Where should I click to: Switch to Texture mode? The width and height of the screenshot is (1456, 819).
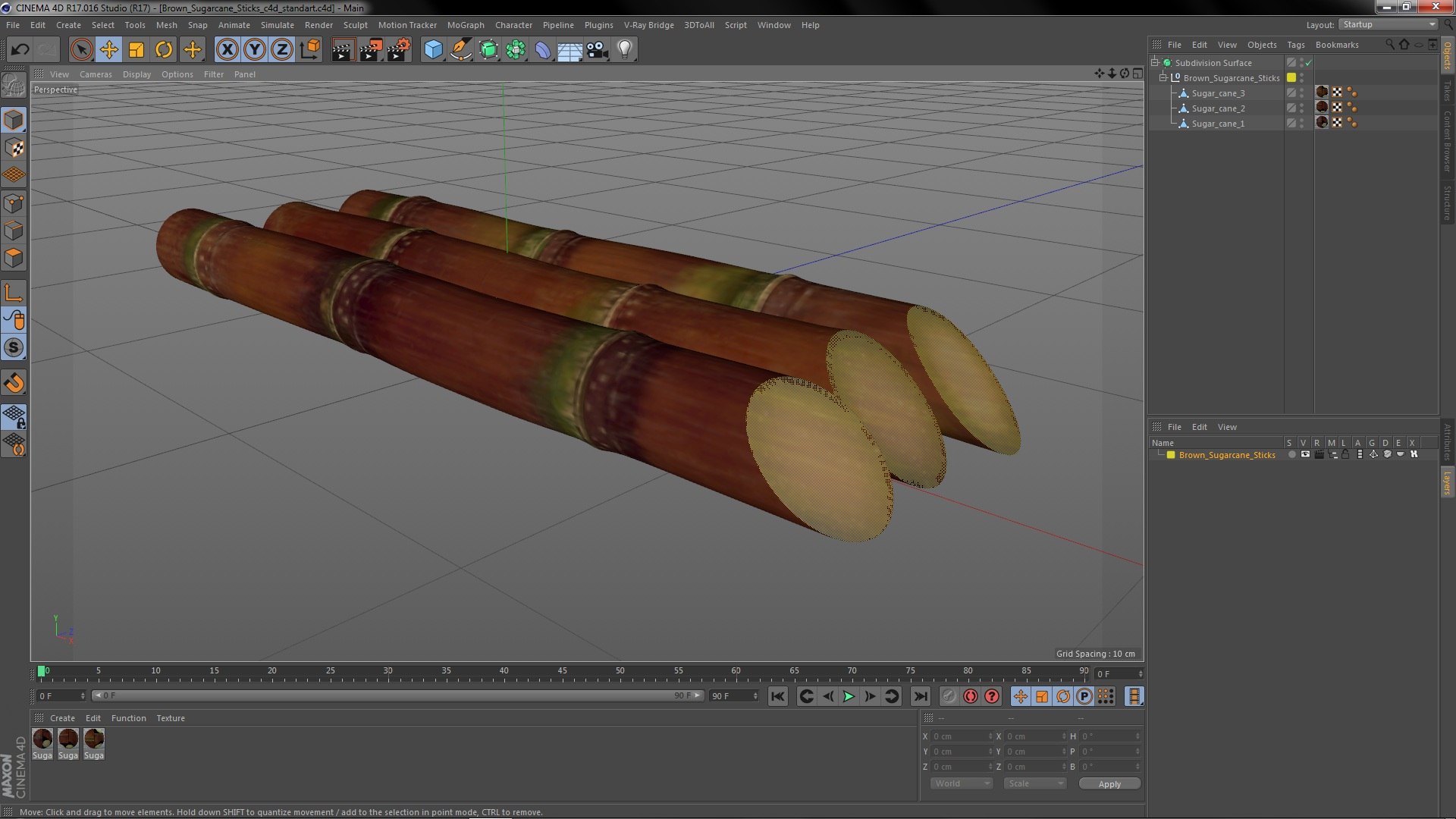point(14,148)
